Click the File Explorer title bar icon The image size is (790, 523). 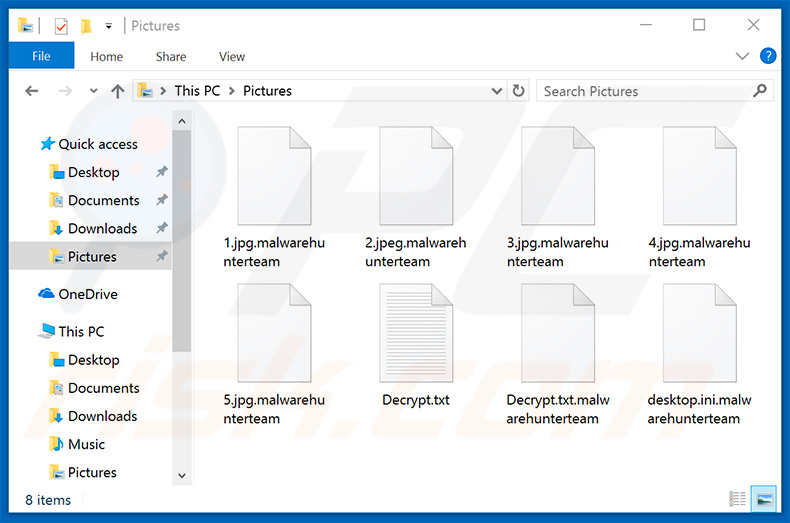click(25, 26)
